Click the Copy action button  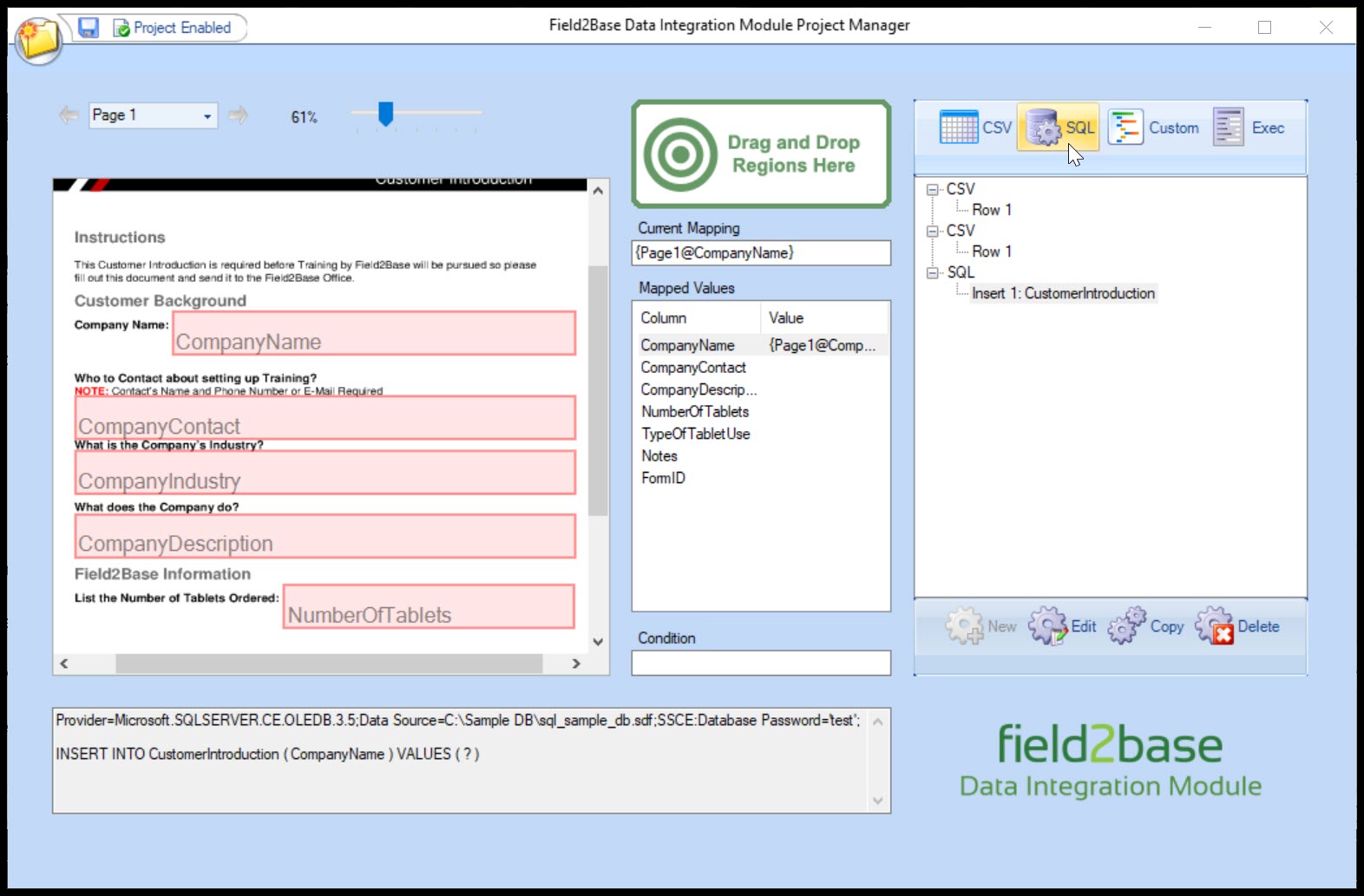coord(1146,626)
